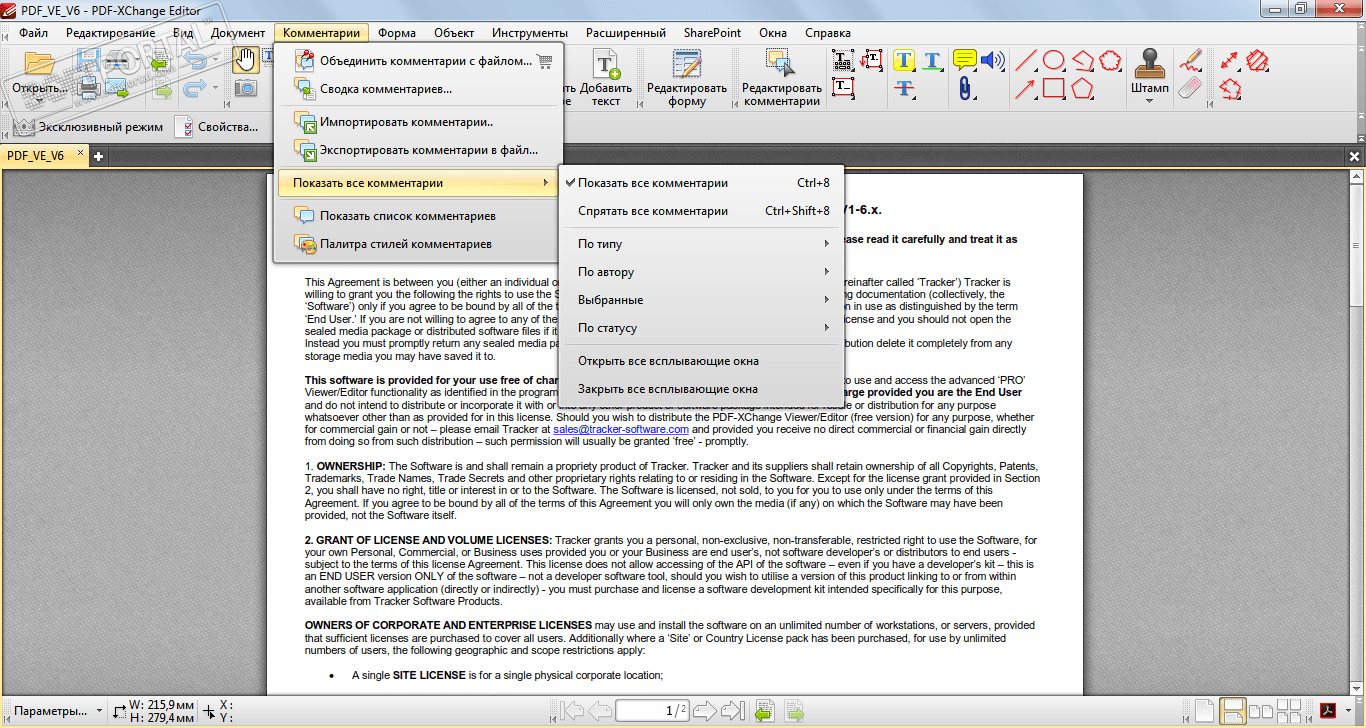Open the Файл menu
The image size is (1366, 728).
pyautogui.click(x=33, y=33)
